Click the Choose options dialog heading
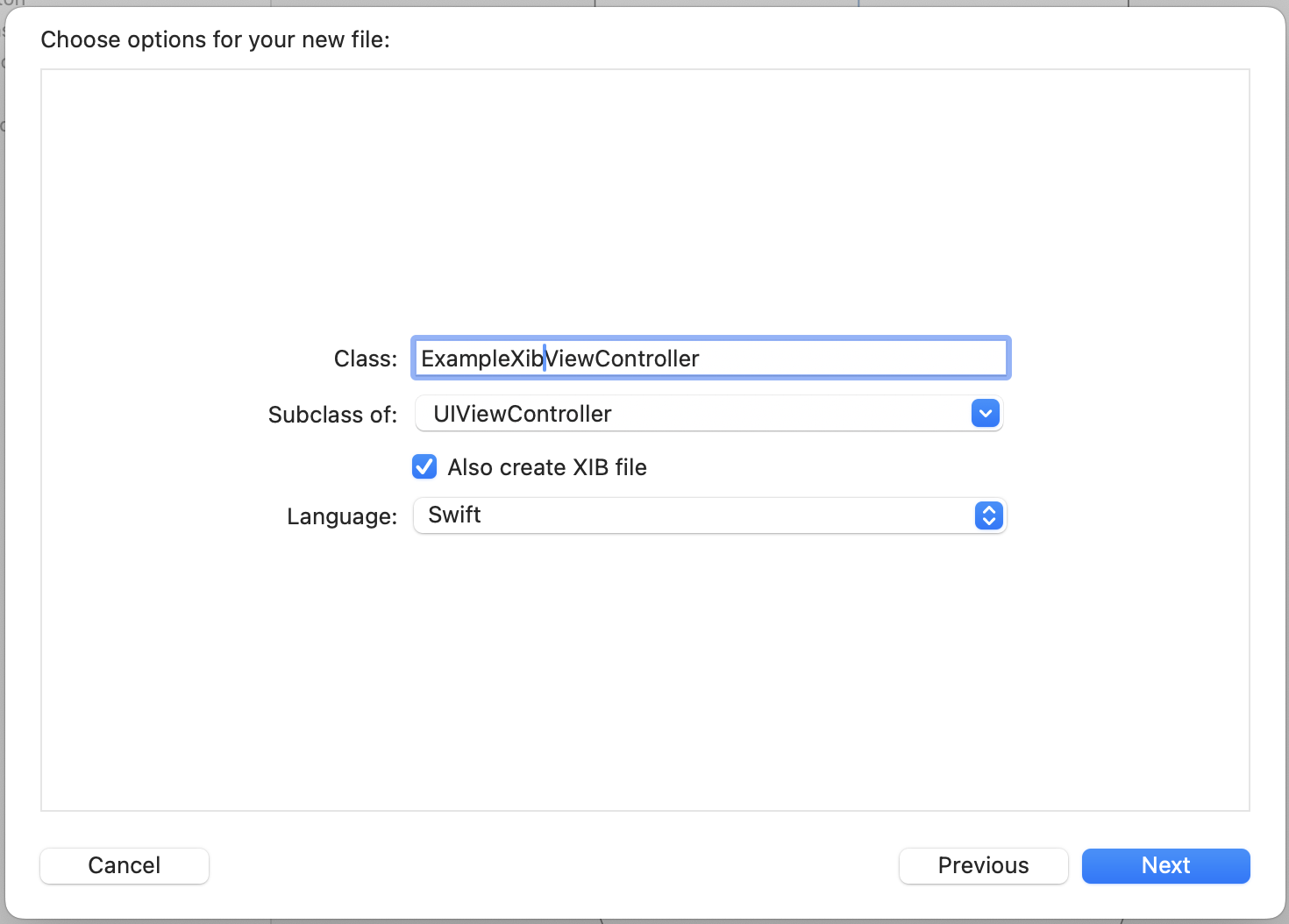Viewport: 1289px width, 924px height. click(215, 39)
